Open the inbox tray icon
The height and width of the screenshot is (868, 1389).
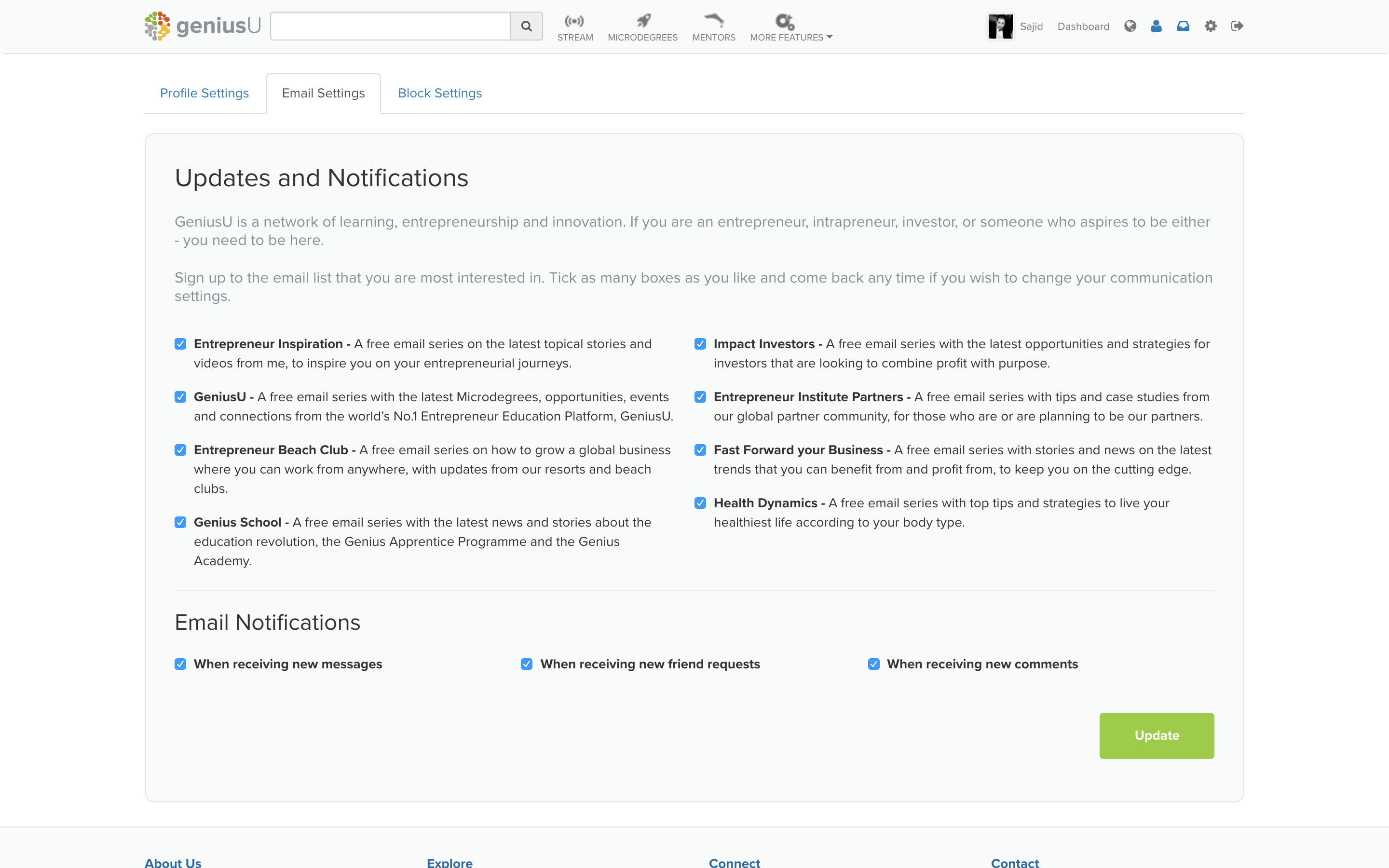[1183, 26]
